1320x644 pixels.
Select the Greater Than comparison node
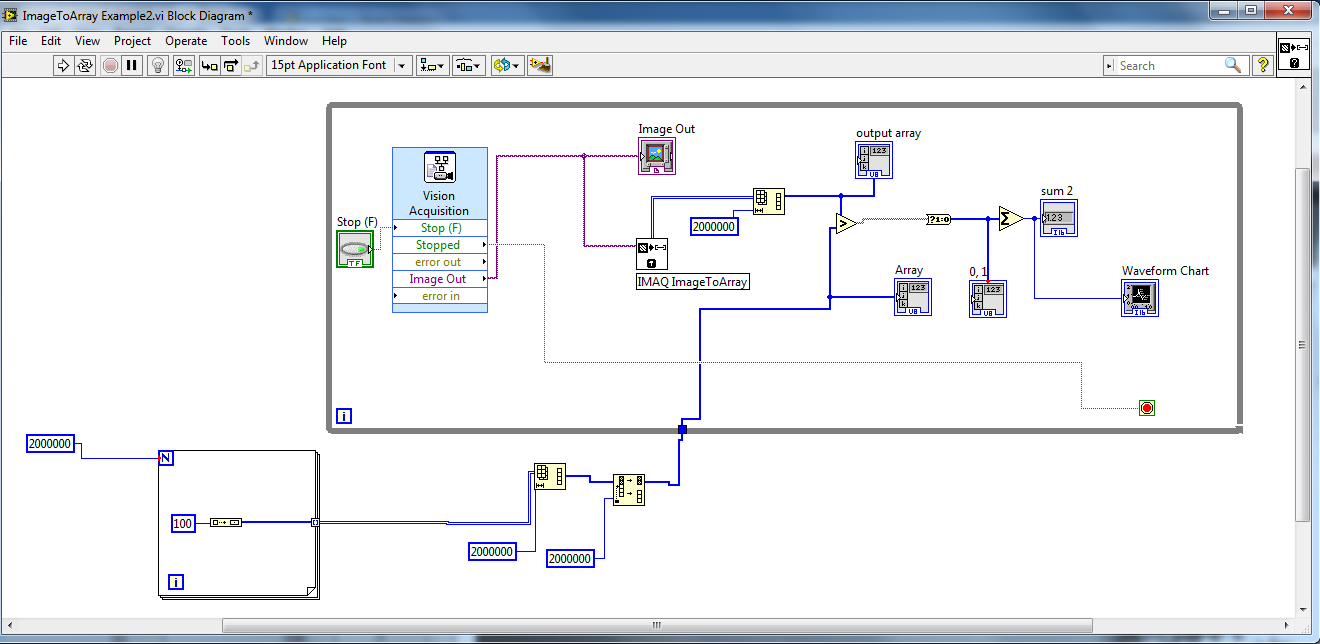[845, 223]
